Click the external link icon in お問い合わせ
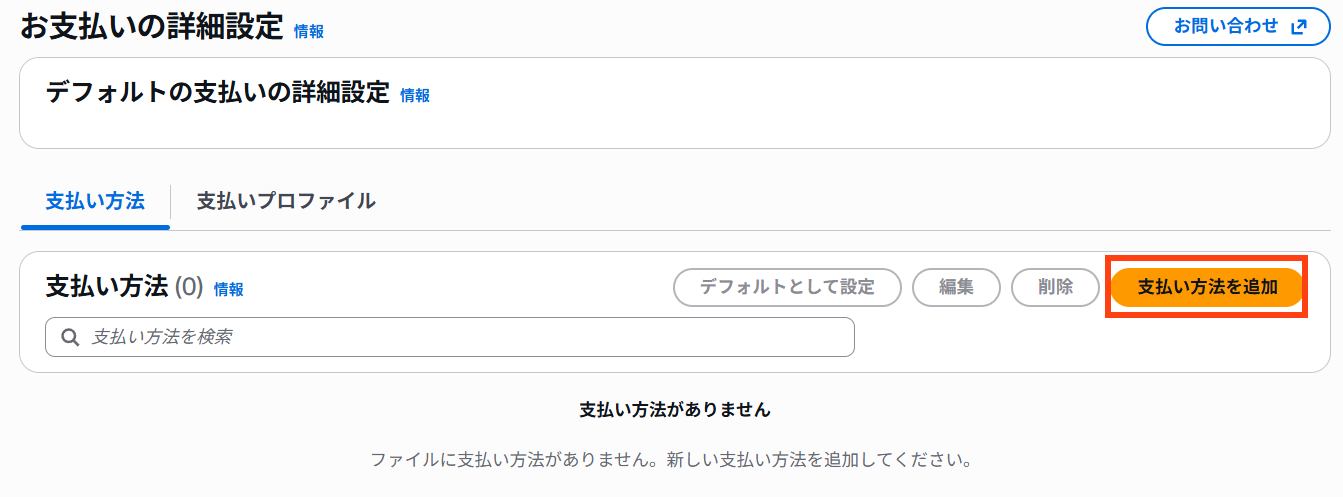1343x497 pixels. click(1298, 27)
